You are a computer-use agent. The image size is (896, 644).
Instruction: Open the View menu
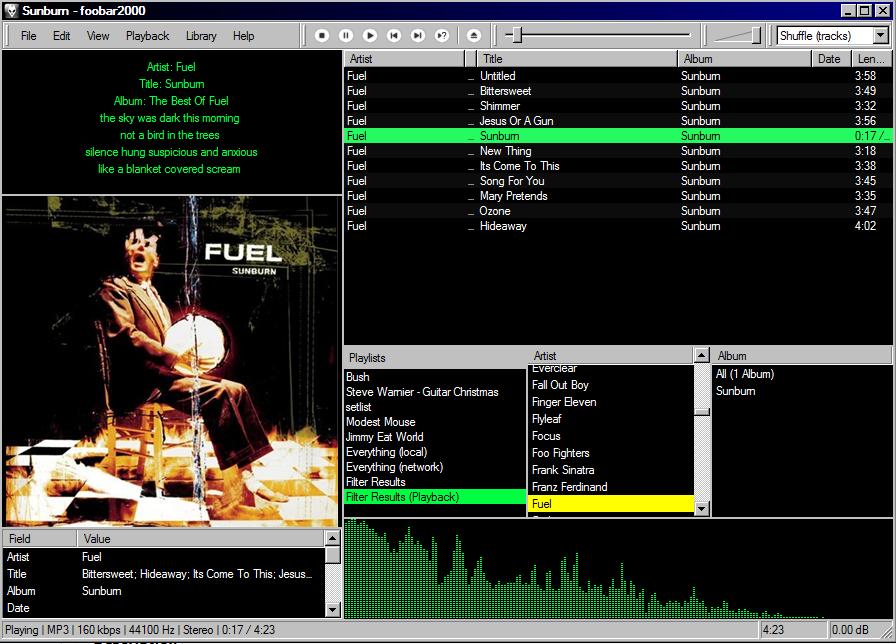[x=98, y=36]
